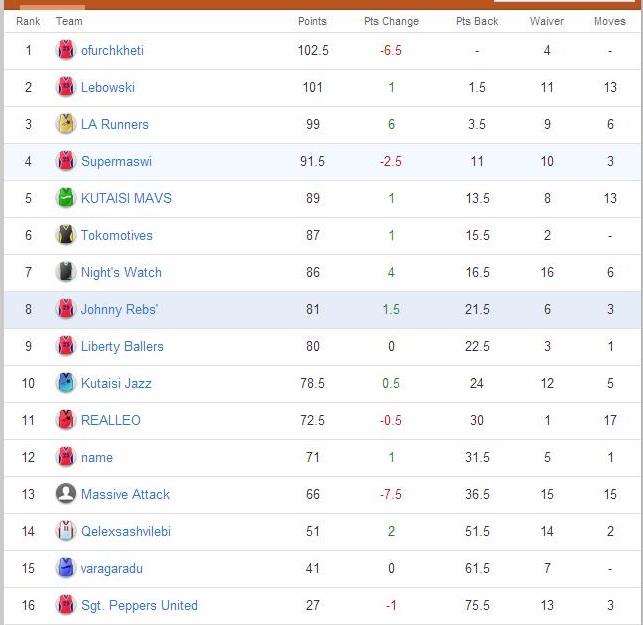Sort by Pts Change column header

(x=391, y=21)
